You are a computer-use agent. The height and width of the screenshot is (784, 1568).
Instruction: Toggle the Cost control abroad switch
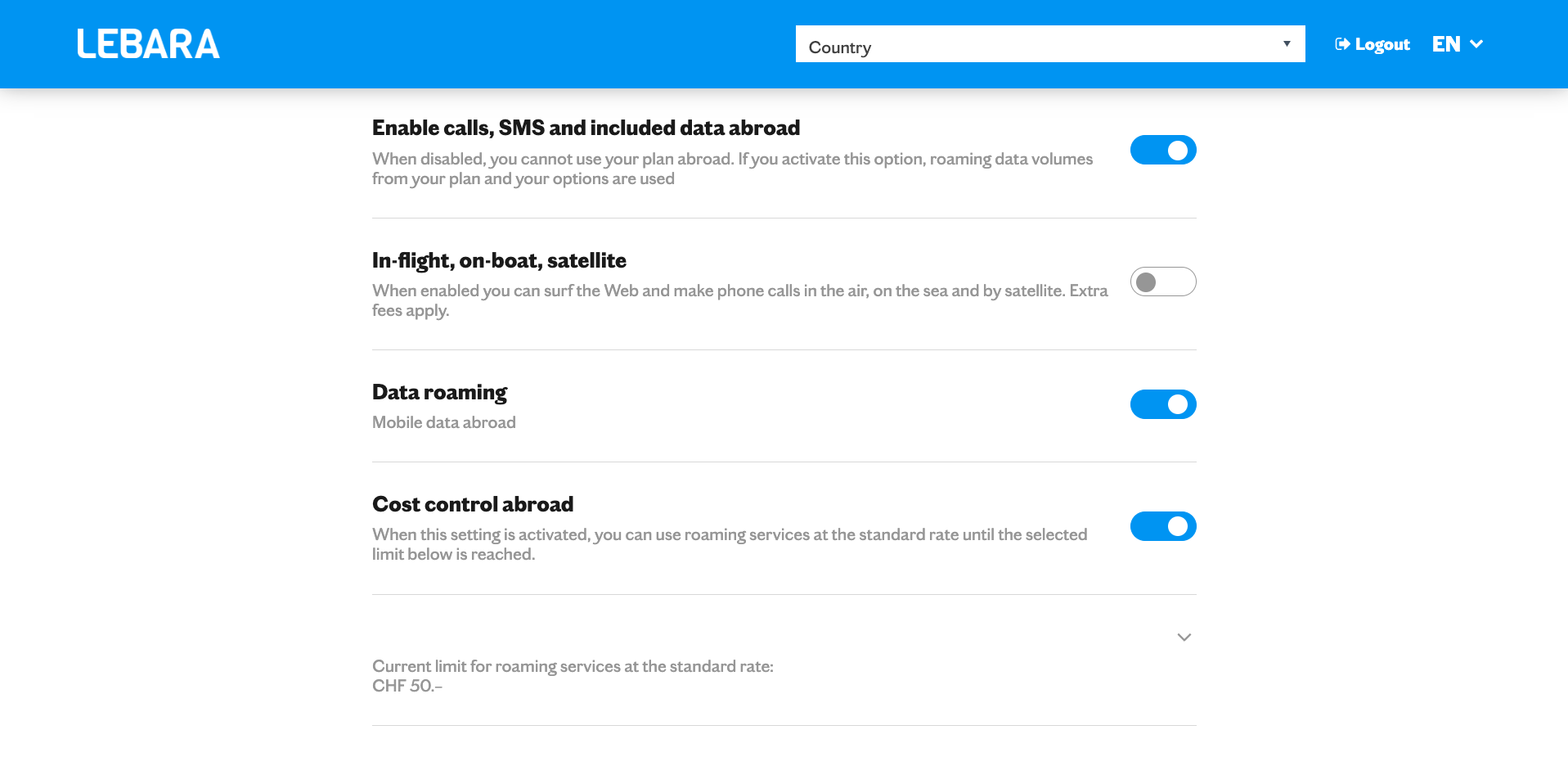pos(1162,526)
